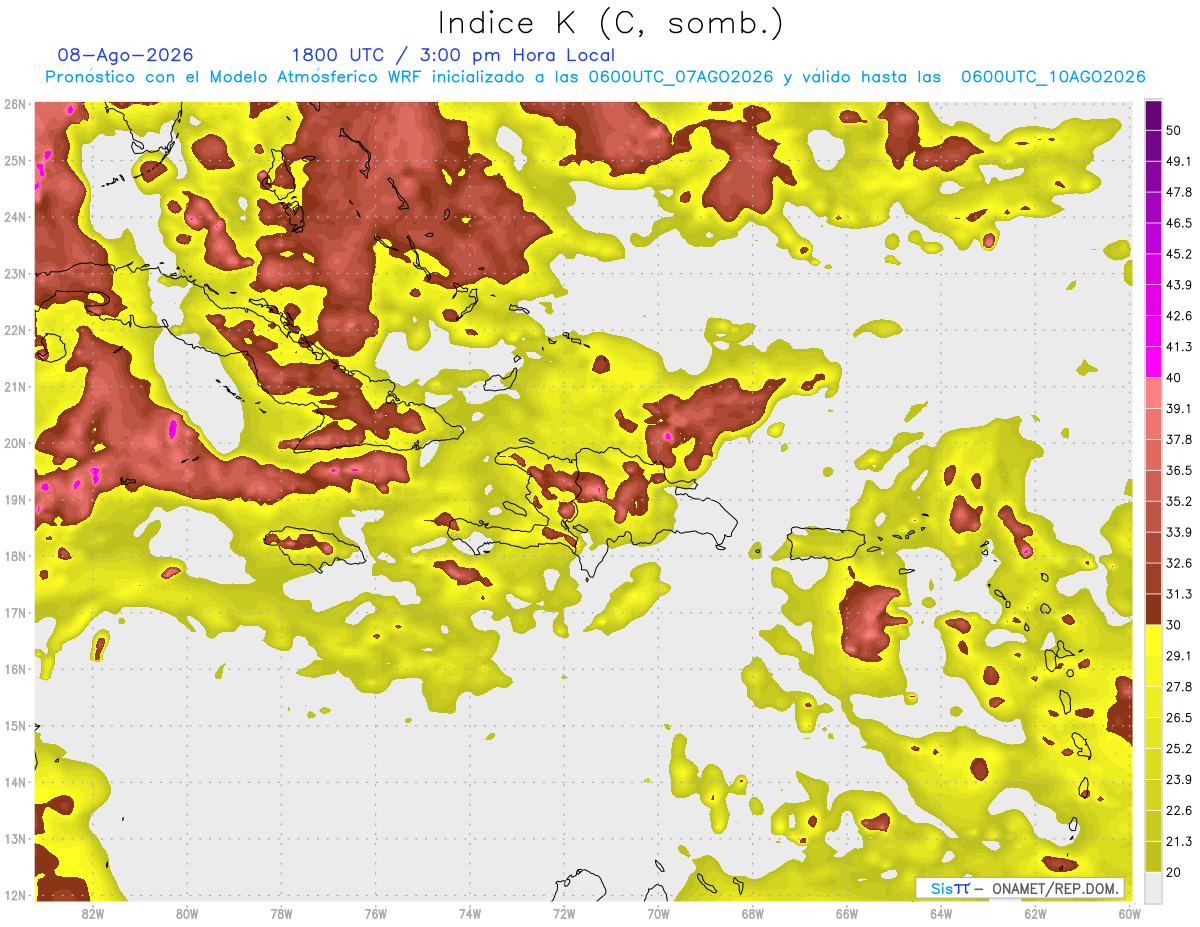
Task: Click the 24N latitude label
Action: [15, 217]
